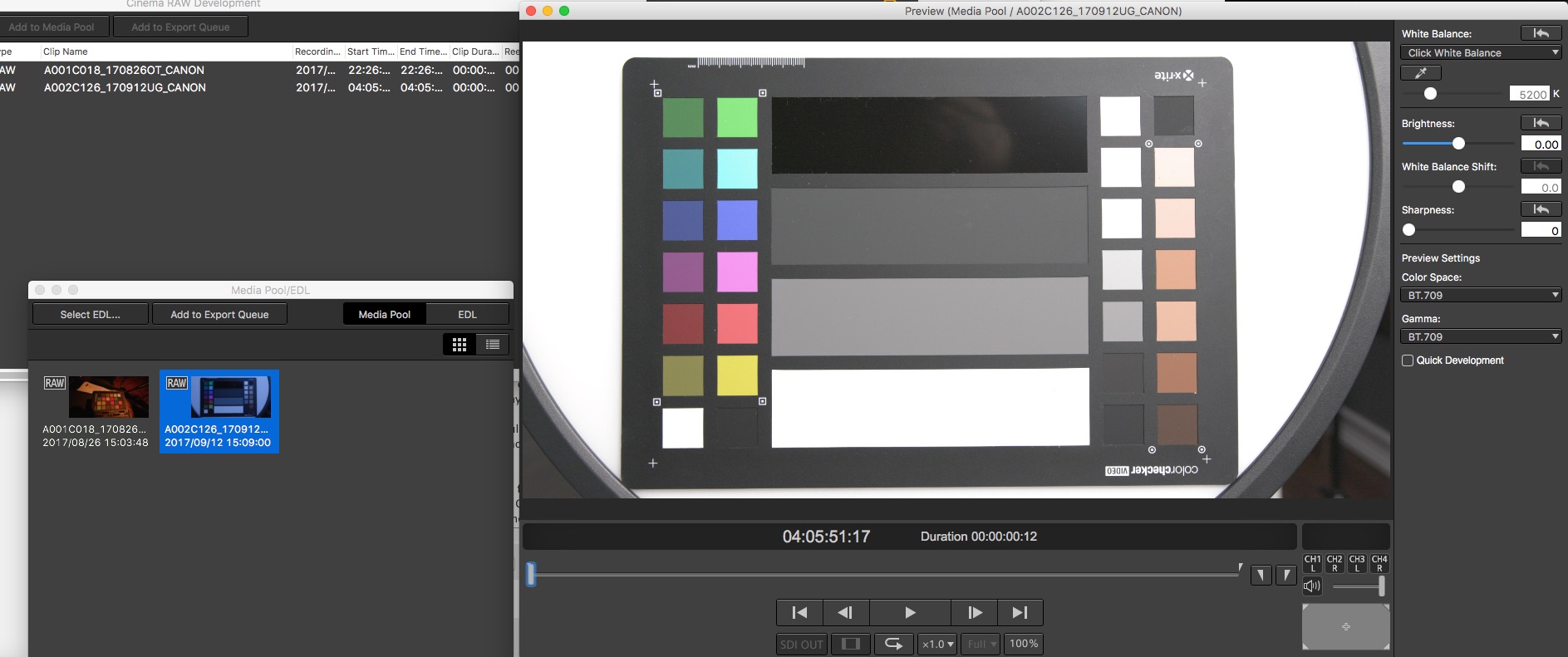Select thumbnail A002C126_170912 in Media Pool

(x=219, y=411)
